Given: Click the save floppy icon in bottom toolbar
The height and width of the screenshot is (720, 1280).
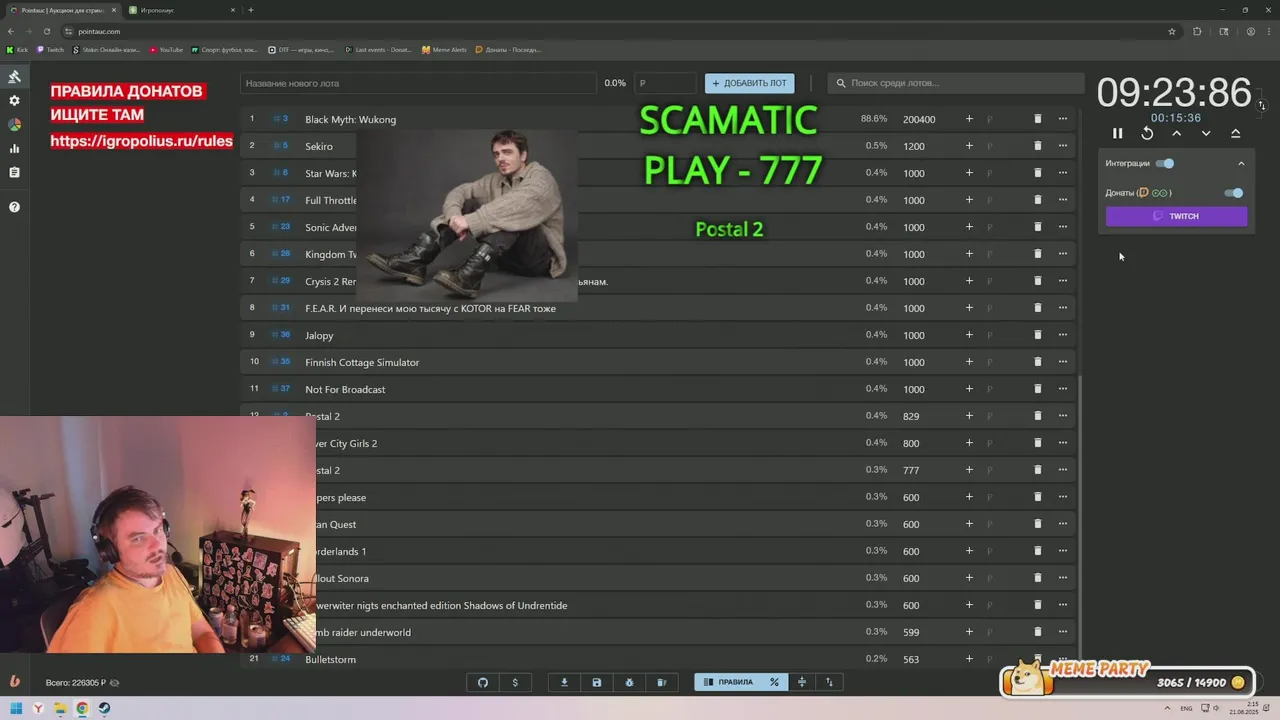Looking at the screenshot, I should tap(597, 683).
